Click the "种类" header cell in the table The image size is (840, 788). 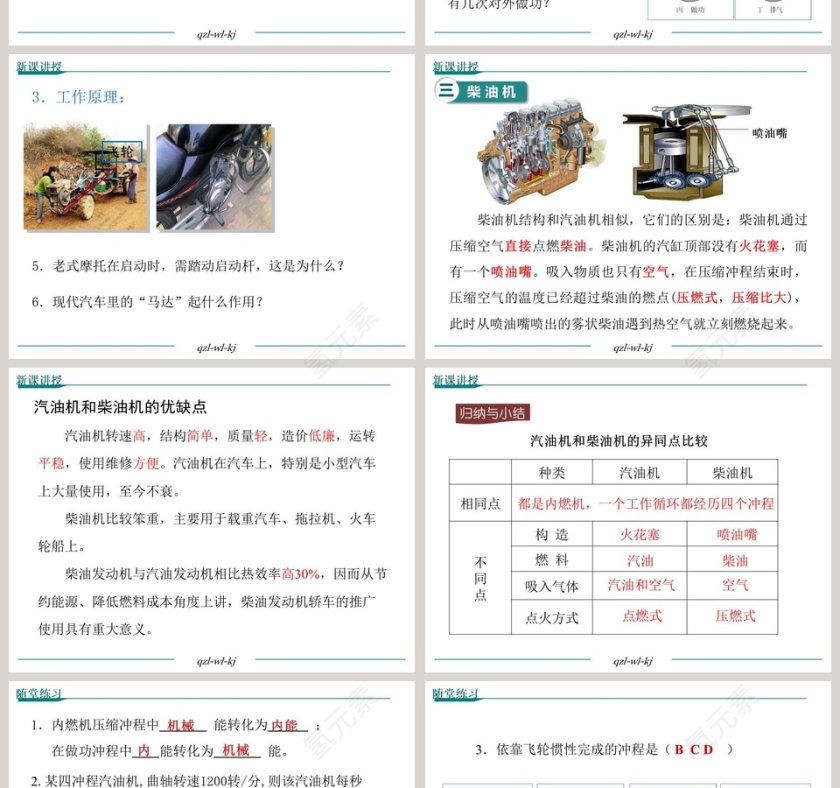[x=551, y=473]
